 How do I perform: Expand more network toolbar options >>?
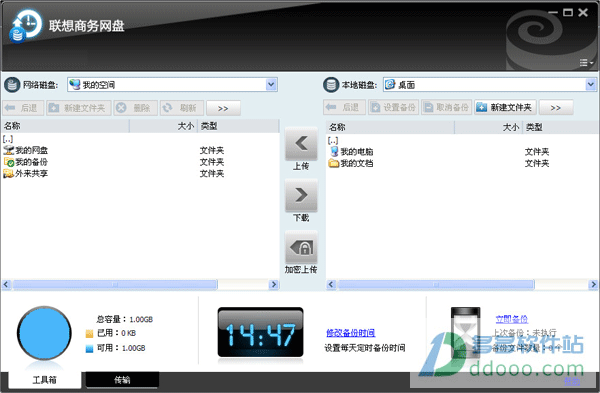pyautogui.click(x=223, y=108)
